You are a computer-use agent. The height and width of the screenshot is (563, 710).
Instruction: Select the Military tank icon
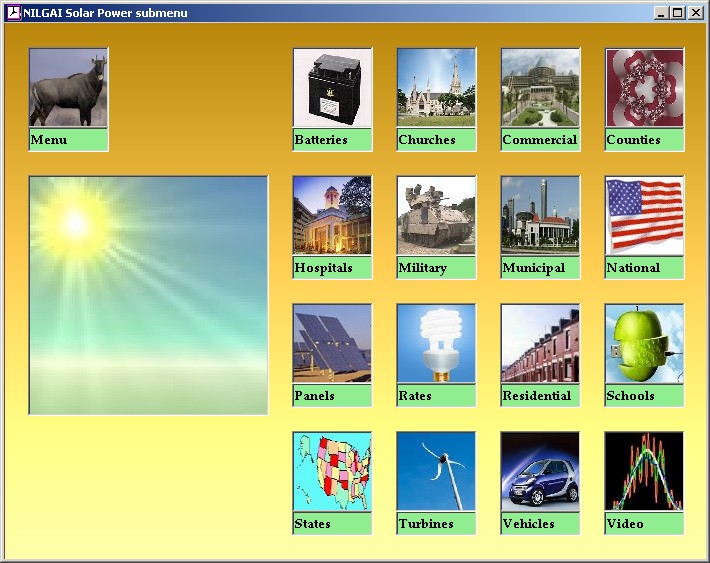click(436, 216)
